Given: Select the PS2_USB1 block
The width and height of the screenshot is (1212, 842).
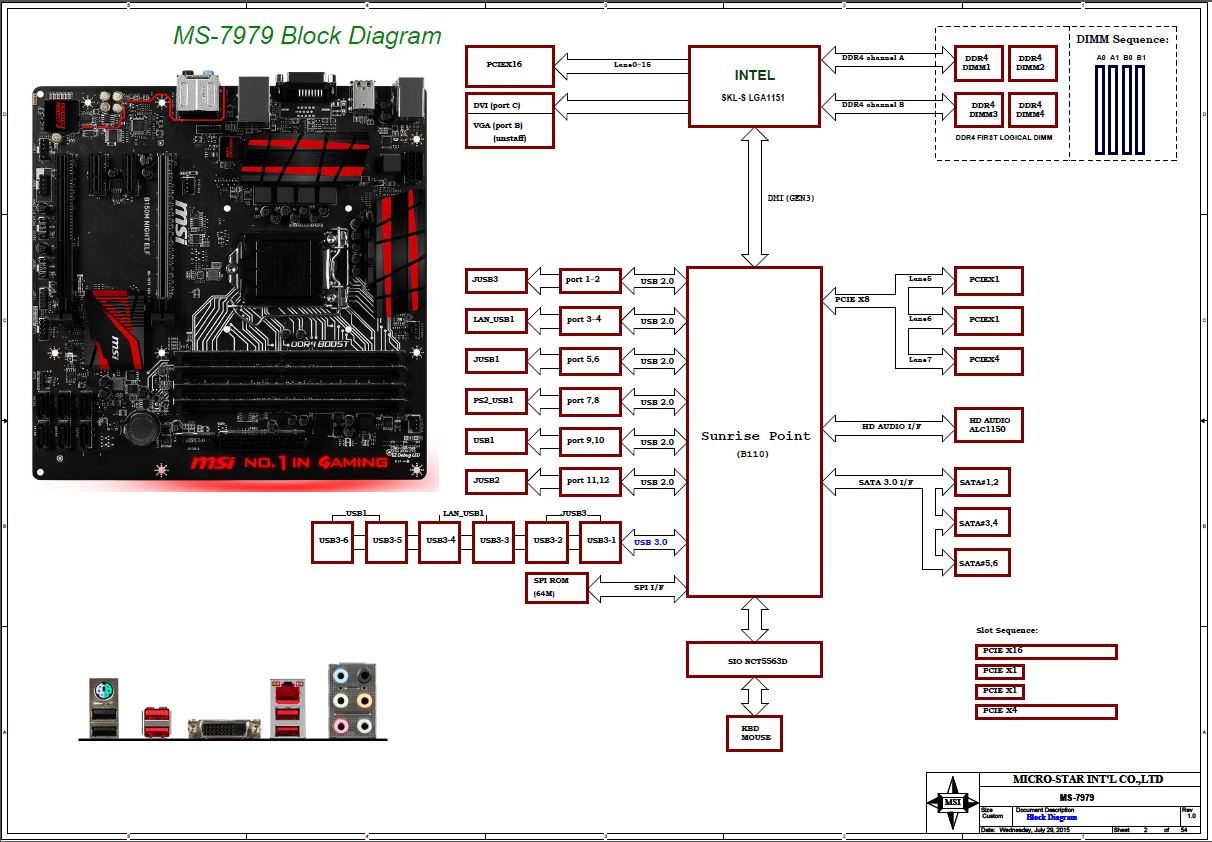Looking at the screenshot, I should 495,401.
